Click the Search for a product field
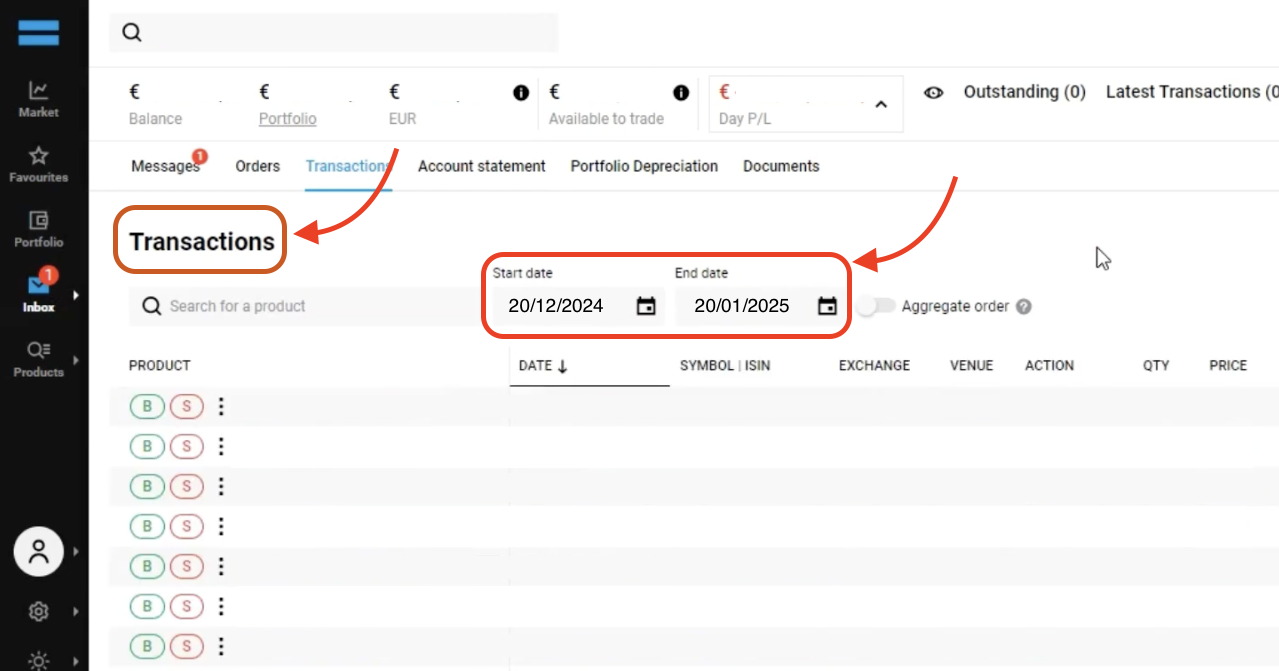Viewport: 1279px width, 671px height. pos(300,306)
